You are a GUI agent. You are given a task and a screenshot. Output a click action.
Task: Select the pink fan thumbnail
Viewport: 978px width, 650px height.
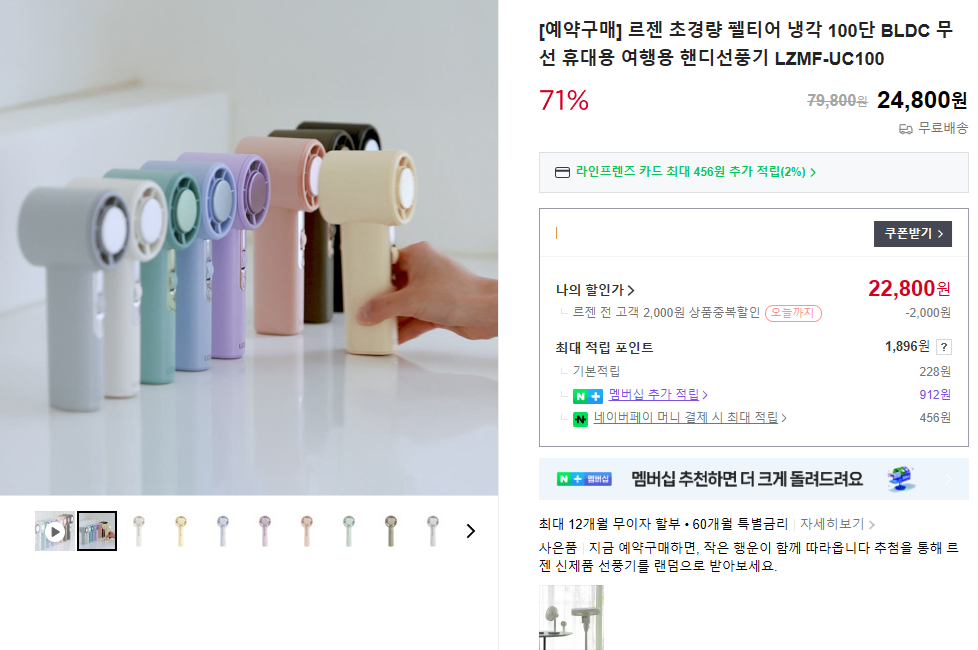coord(306,531)
